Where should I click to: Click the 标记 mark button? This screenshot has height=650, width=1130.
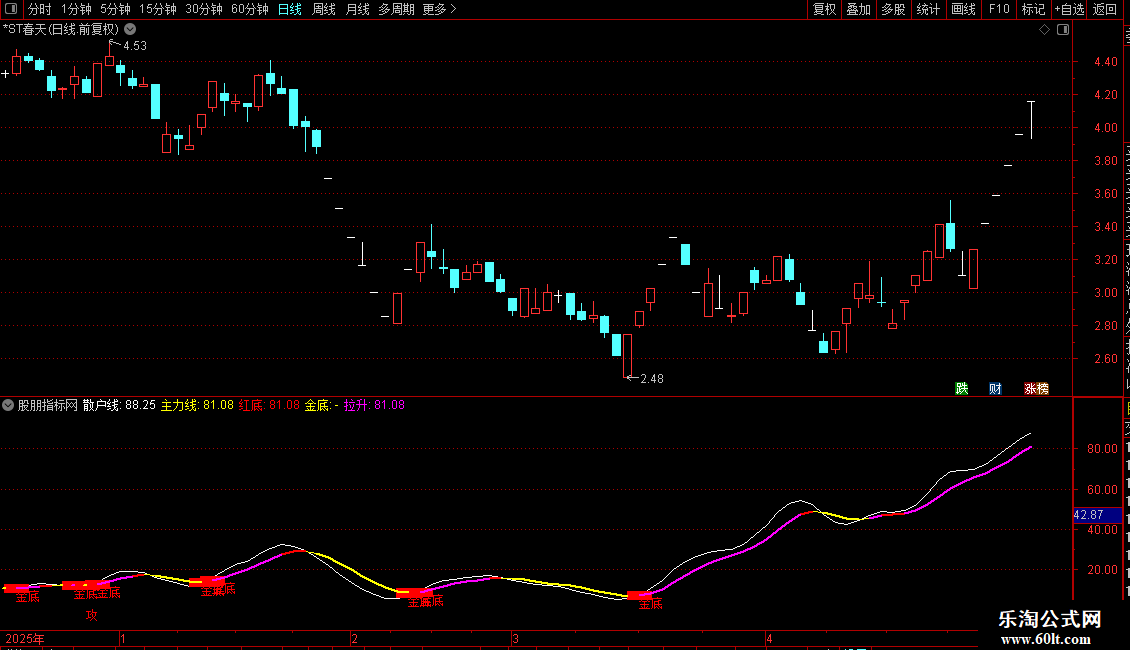[x=1033, y=9]
